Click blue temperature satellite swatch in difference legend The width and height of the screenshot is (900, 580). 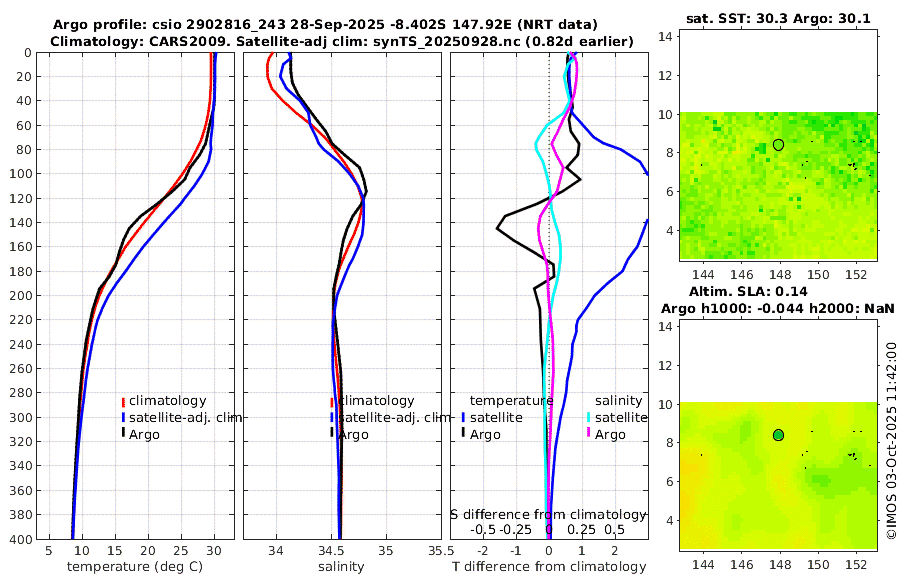tap(463, 417)
